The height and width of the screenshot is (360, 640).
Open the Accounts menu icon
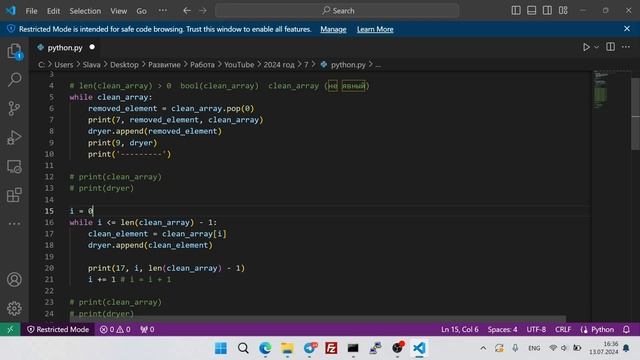tap(14, 280)
